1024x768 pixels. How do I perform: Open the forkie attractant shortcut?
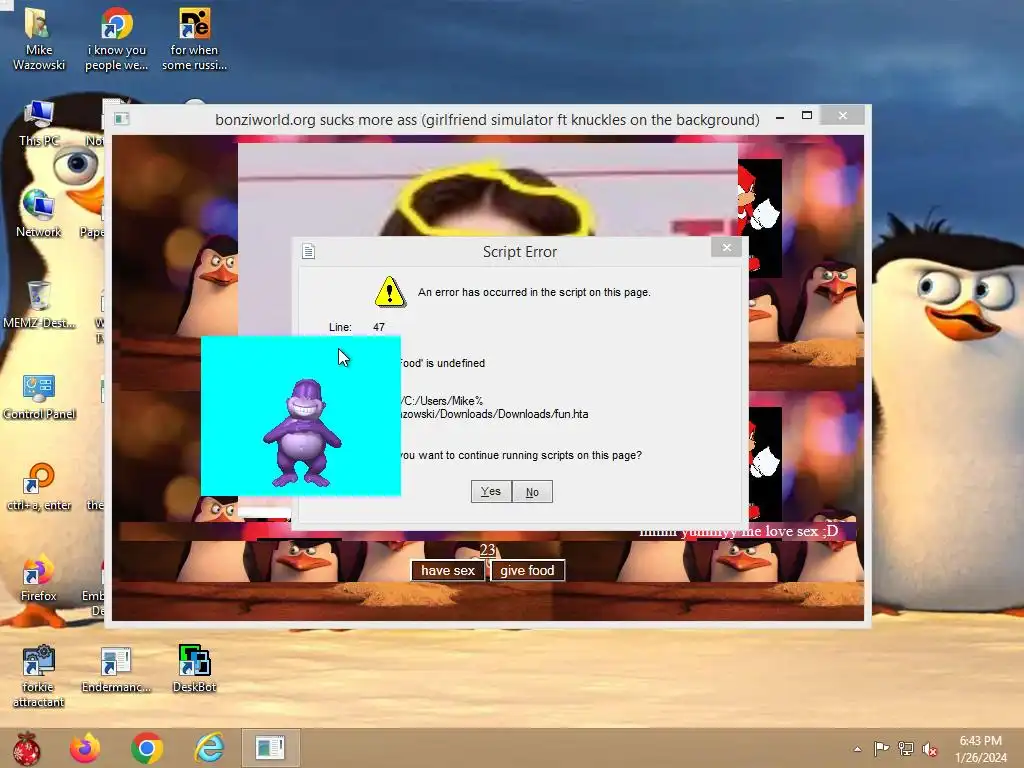click(x=39, y=676)
